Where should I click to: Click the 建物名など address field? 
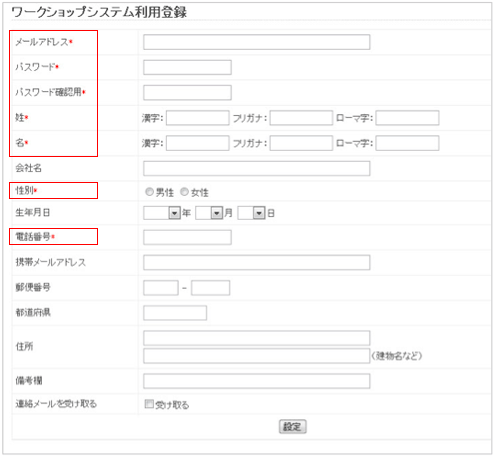pos(256,356)
